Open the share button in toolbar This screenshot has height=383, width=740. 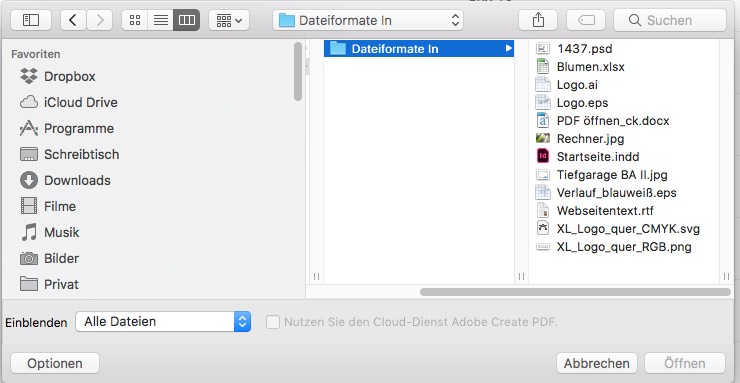538,20
